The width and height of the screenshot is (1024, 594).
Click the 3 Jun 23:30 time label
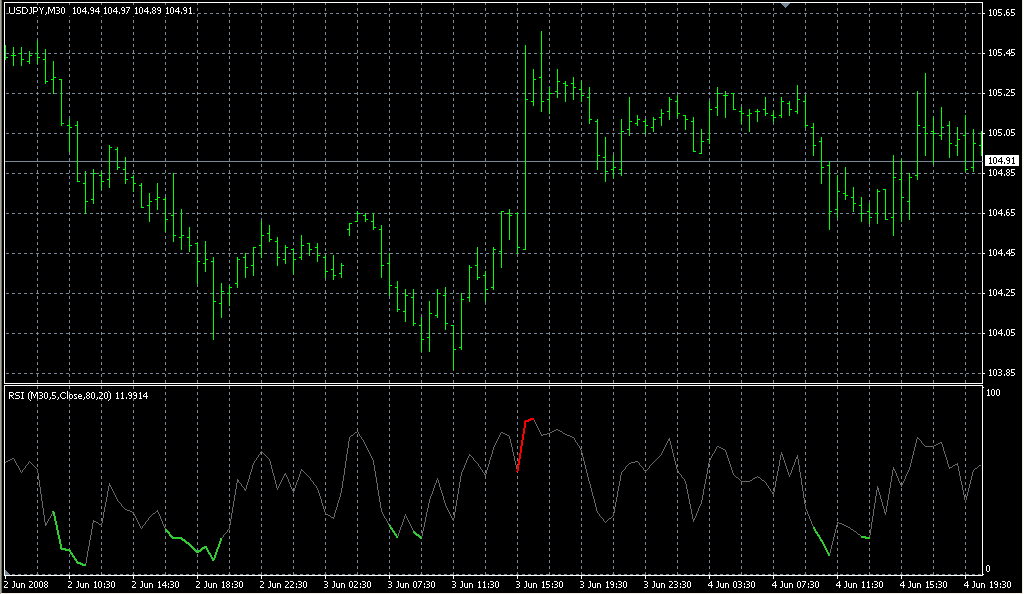point(669,584)
